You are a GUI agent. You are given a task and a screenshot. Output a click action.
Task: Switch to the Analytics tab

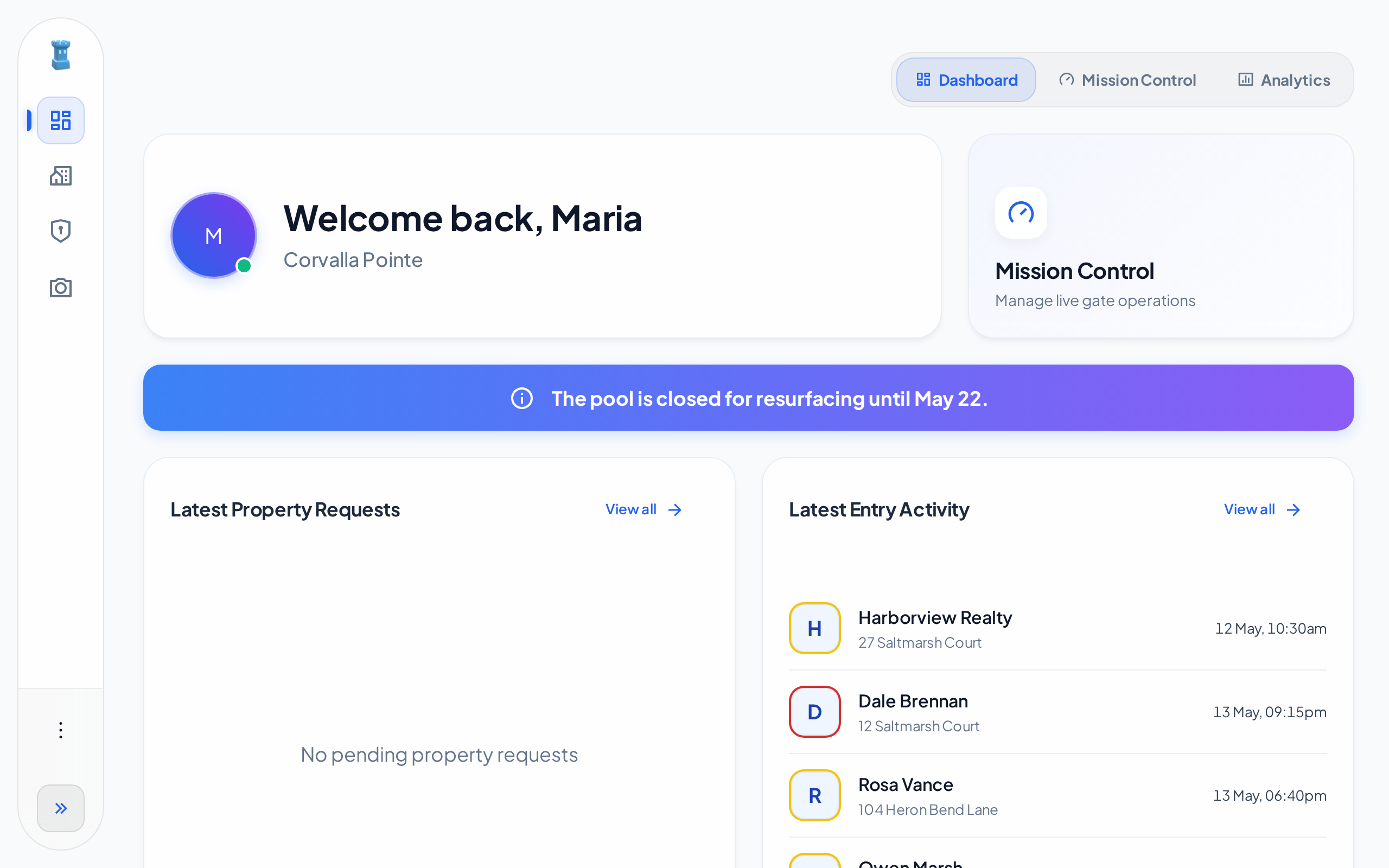[1283, 80]
